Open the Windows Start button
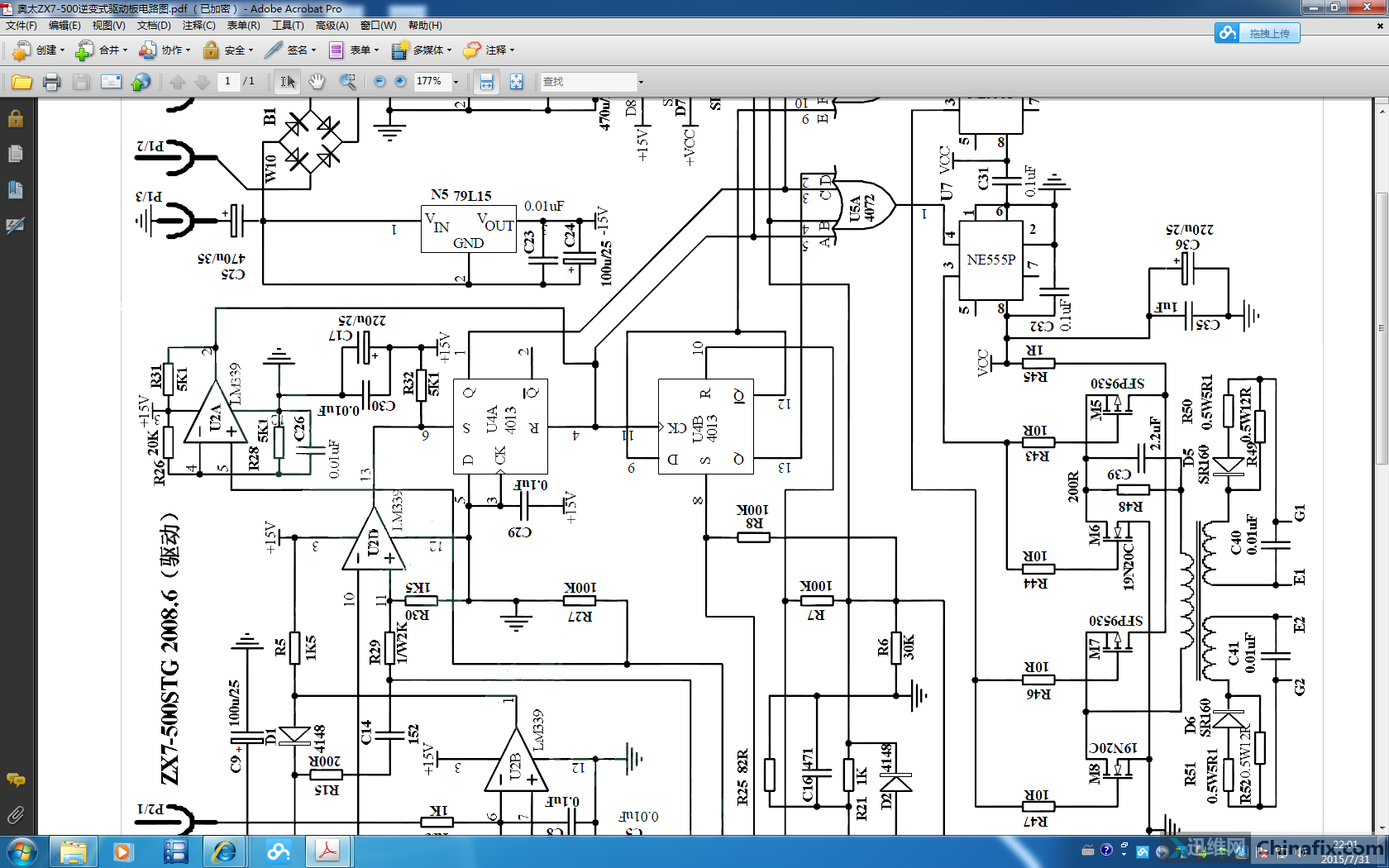 pyautogui.click(x=21, y=851)
